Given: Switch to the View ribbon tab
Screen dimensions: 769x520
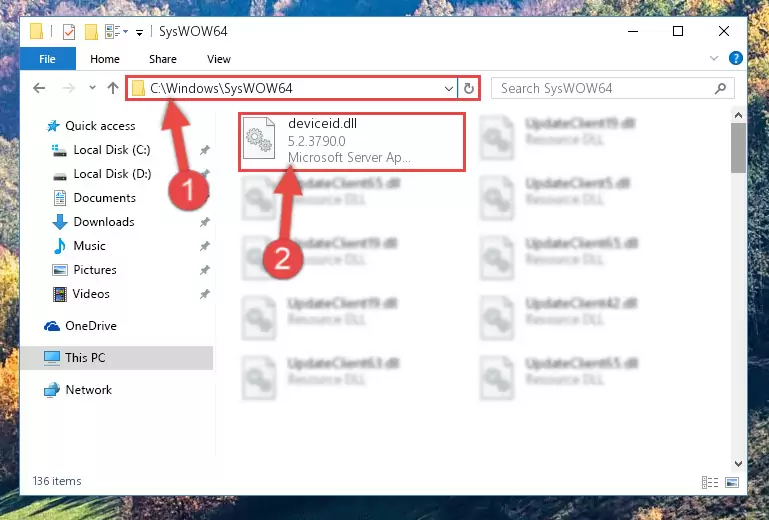Looking at the screenshot, I should point(219,59).
